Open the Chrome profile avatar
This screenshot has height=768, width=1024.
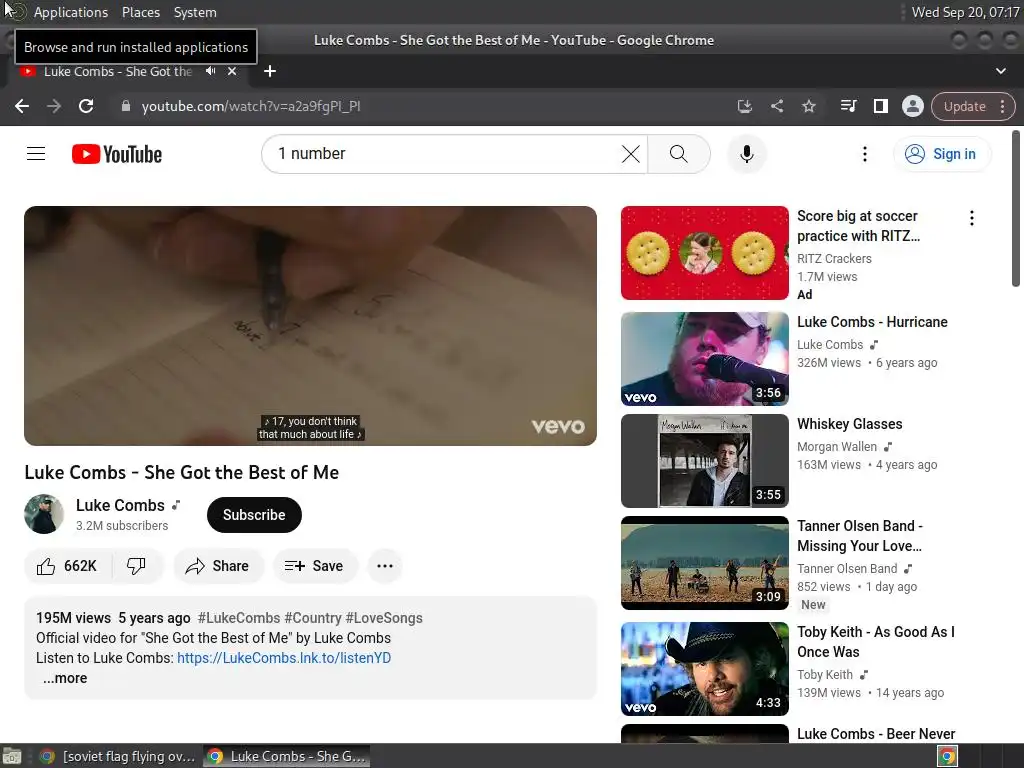912,106
